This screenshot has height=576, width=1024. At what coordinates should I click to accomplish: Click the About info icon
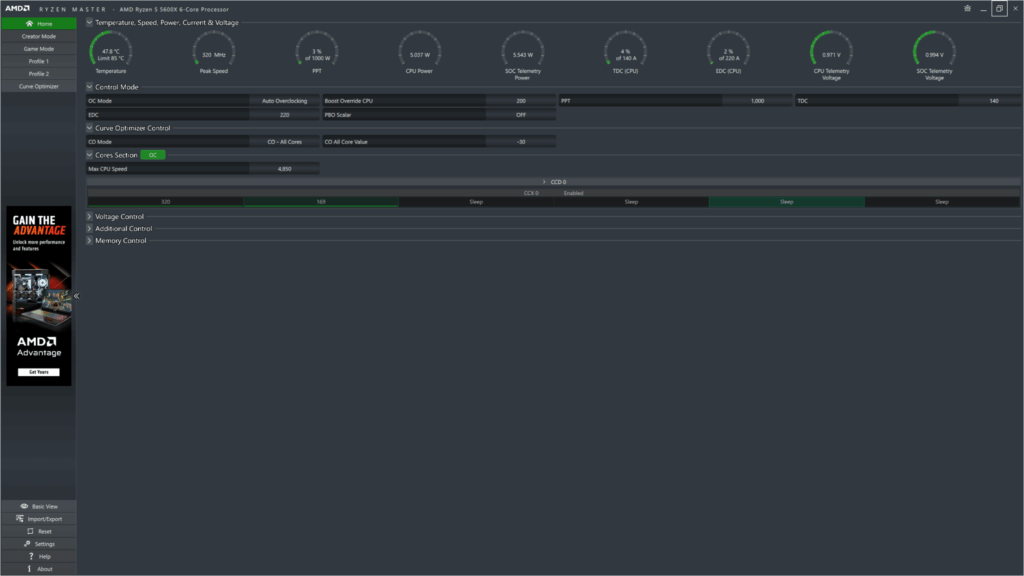coord(29,569)
